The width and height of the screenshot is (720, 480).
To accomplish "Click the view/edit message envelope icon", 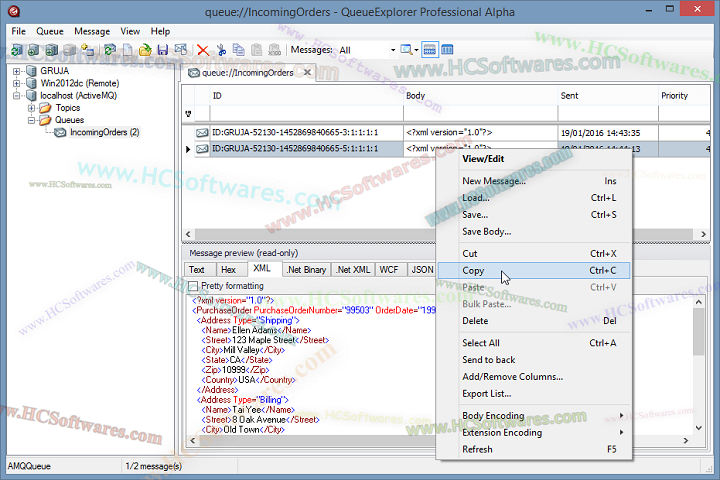I will [x=180, y=50].
